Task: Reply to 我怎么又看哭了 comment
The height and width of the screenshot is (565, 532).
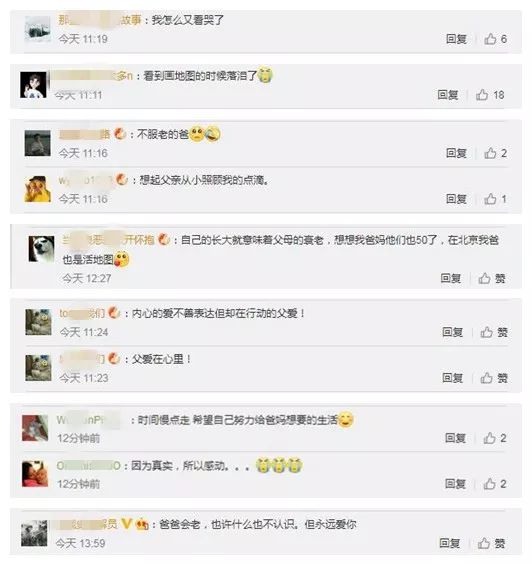Action: pos(456,39)
